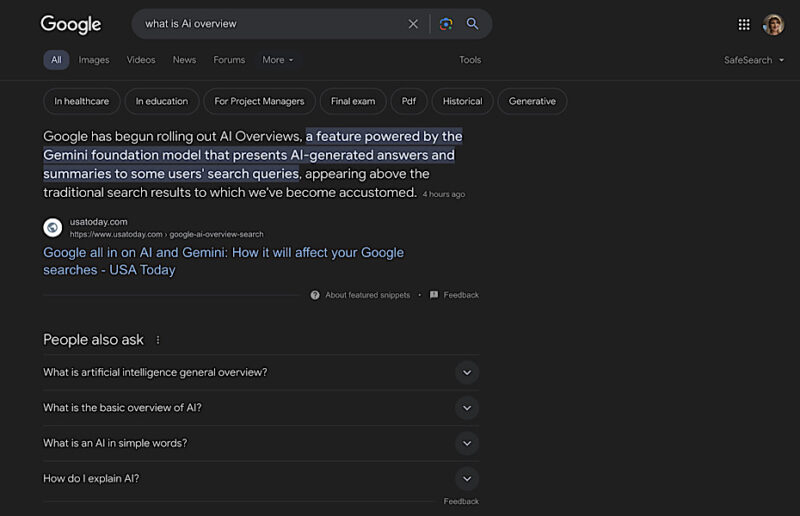
Task: Click the People also ask heading
Action: (x=93, y=340)
